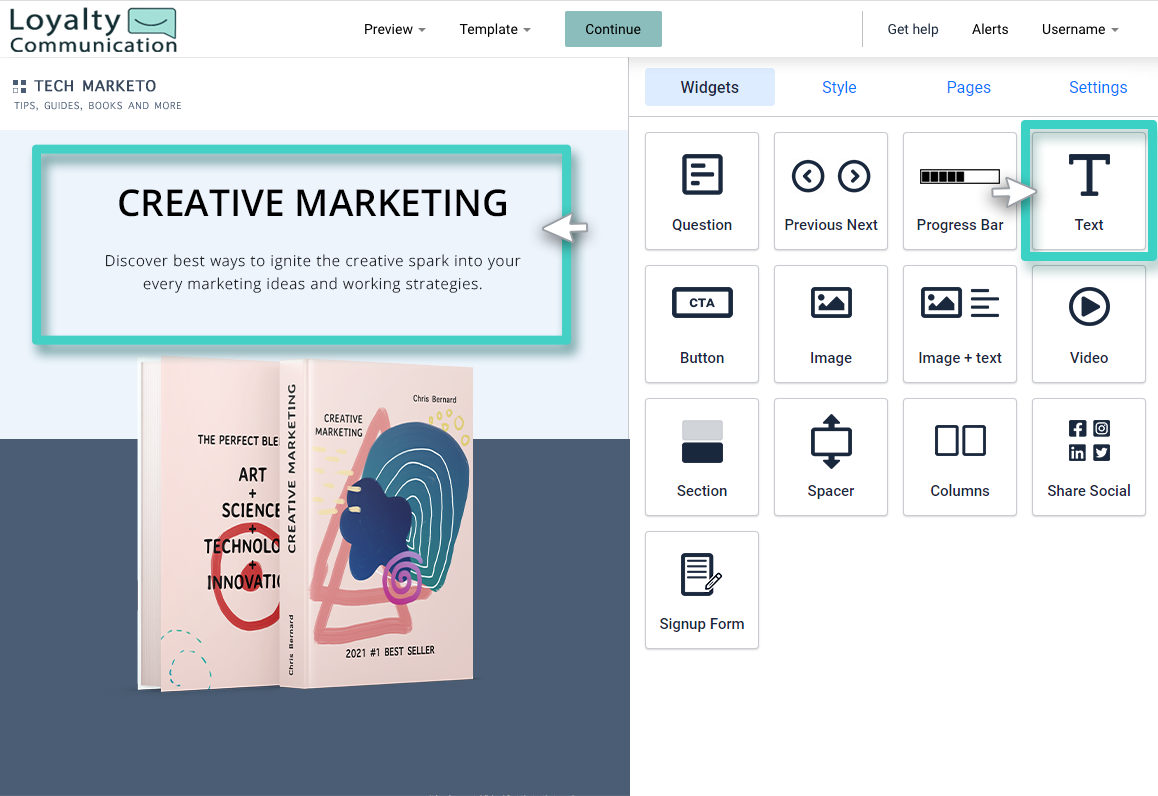
Task: Add a Question widget
Action: pos(702,191)
